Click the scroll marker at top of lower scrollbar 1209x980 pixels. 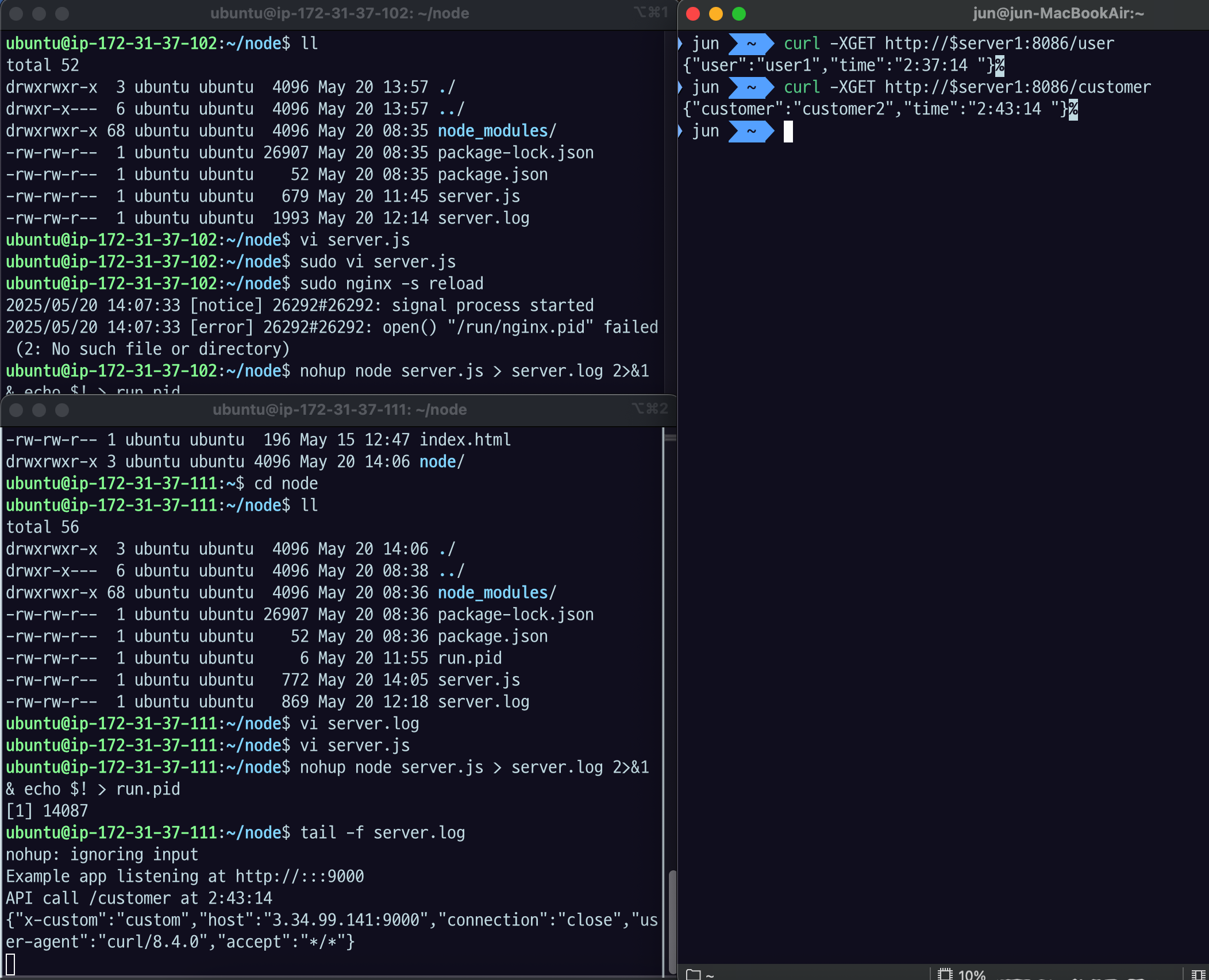[x=670, y=438]
